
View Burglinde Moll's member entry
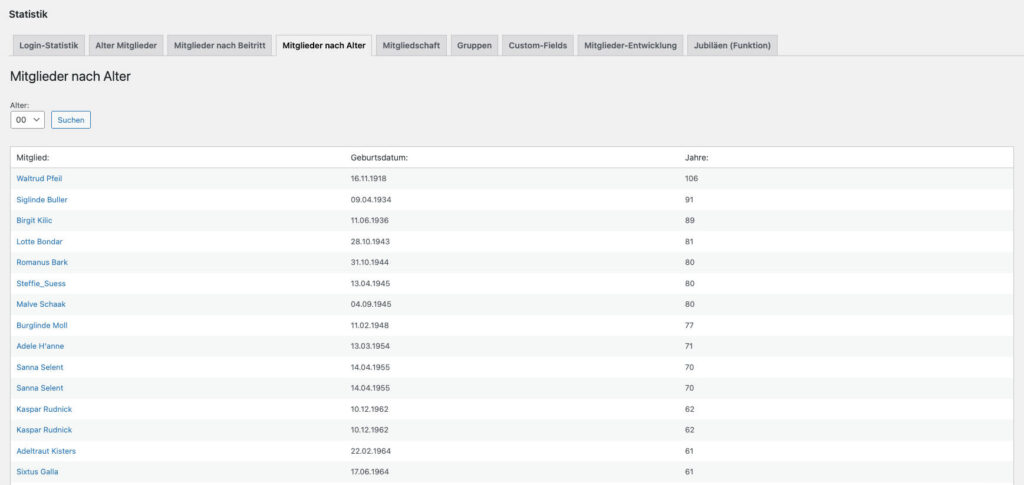coord(42,325)
